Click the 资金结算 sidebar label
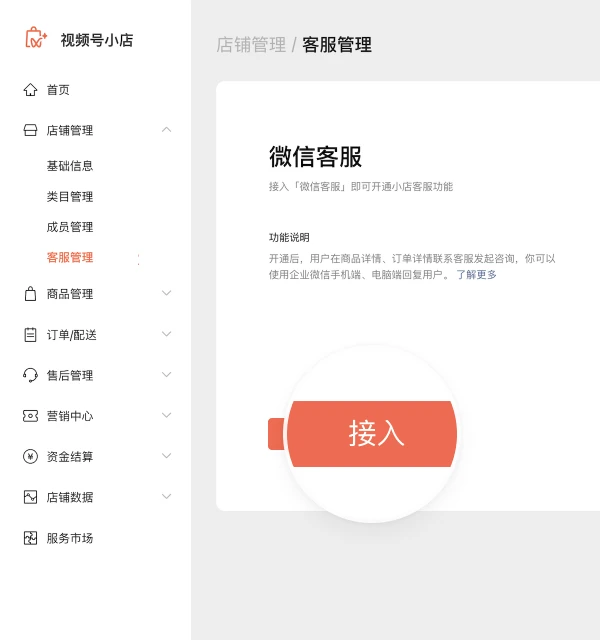600x640 pixels. point(70,456)
